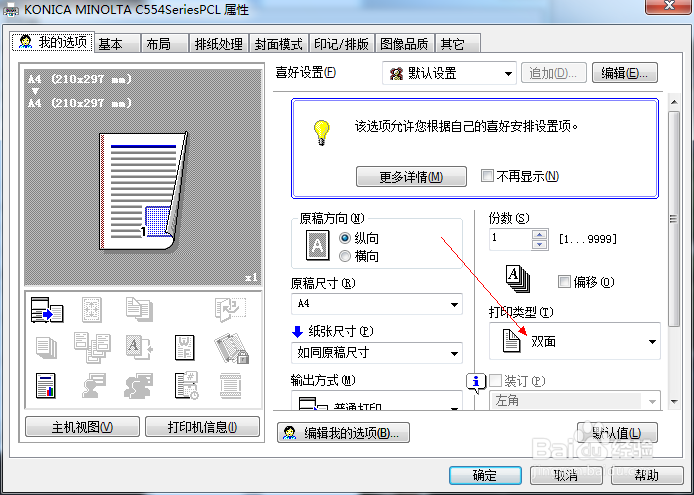Click the settings panel vertical scrollbar thumb

coord(674,219)
